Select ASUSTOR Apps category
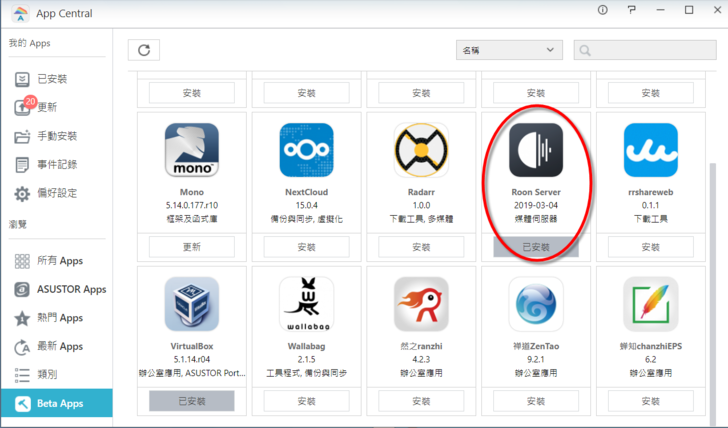 [70, 290]
